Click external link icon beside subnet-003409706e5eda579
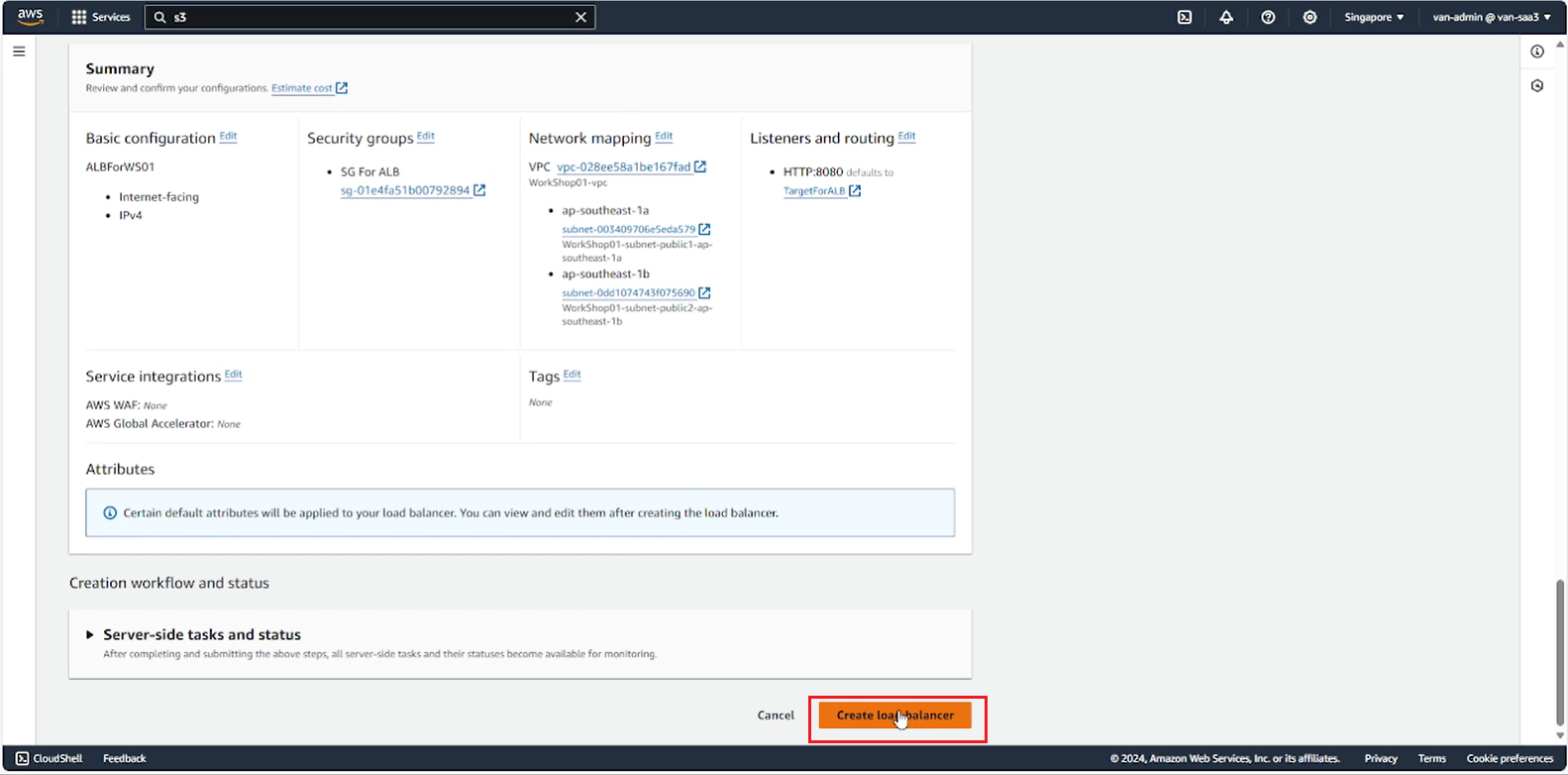Viewport: 1568px width, 775px height. coord(704,230)
